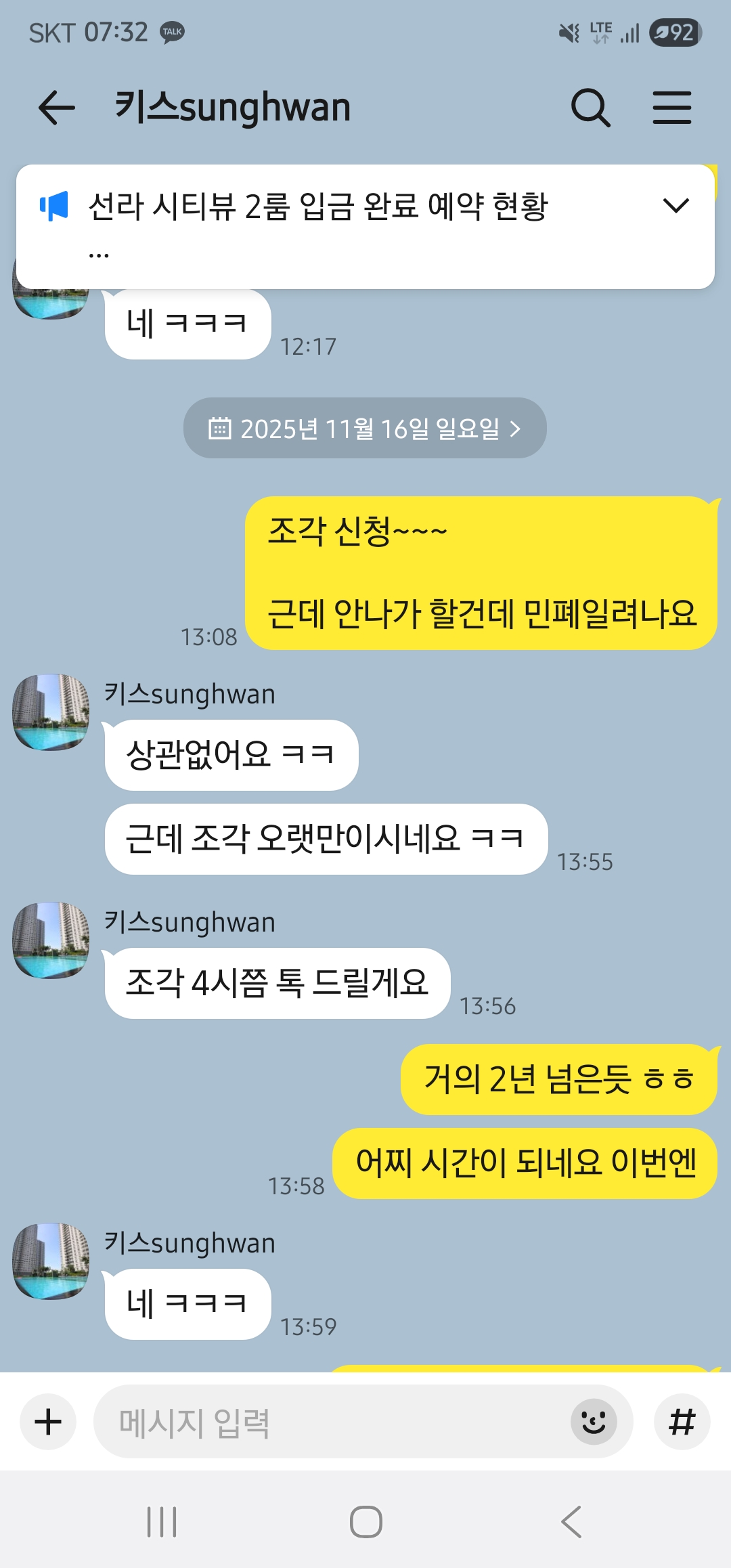731x1568 pixels.
Task: Tap the back arrow to leave chat
Action: [x=56, y=108]
